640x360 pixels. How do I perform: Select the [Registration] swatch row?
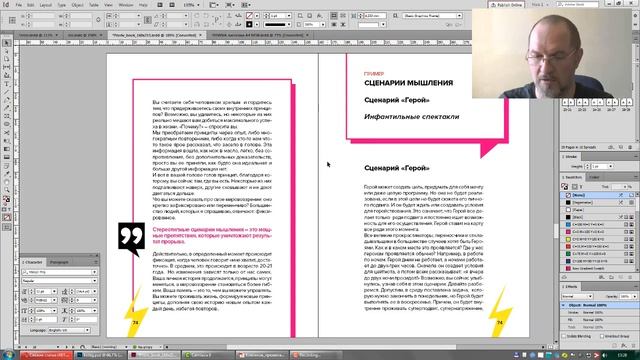[598, 202]
